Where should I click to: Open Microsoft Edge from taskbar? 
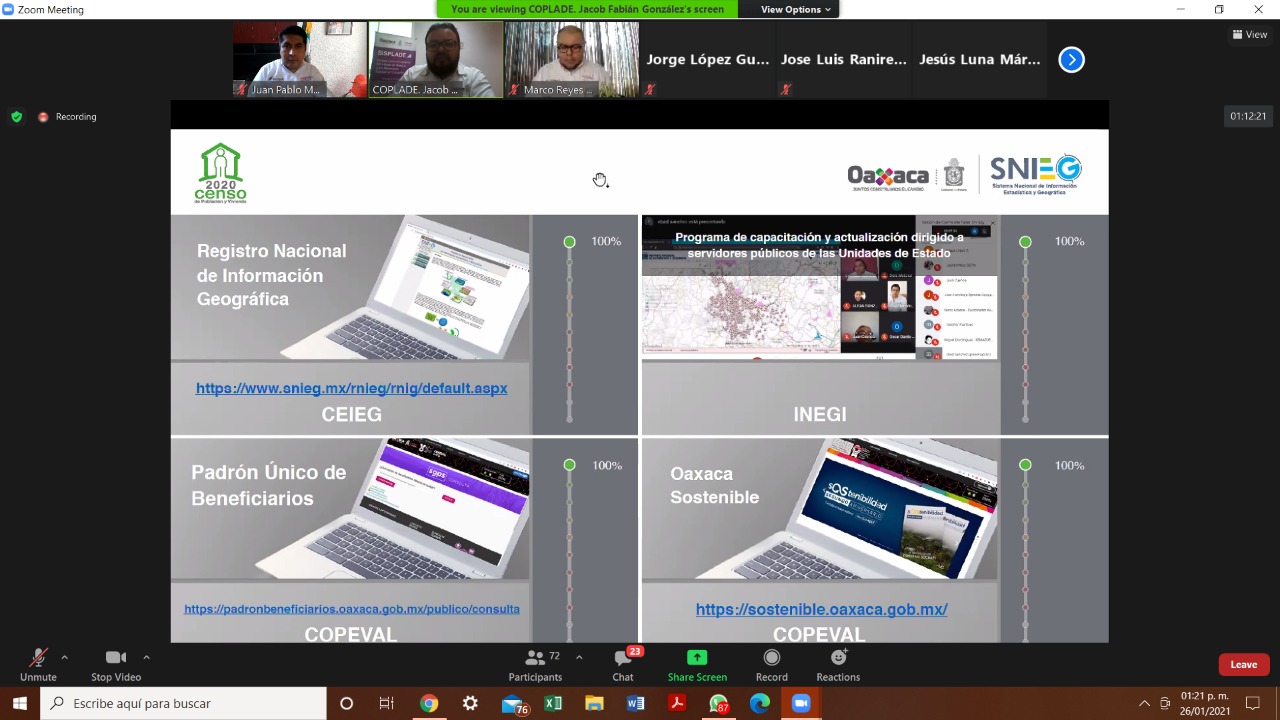coord(760,703)
